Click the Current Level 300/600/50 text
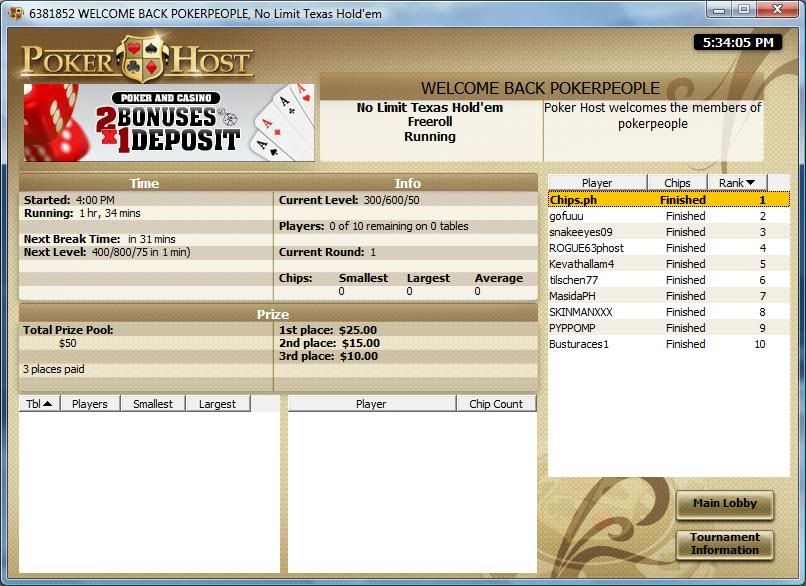806x586 pixels. [x=349, y=200]
